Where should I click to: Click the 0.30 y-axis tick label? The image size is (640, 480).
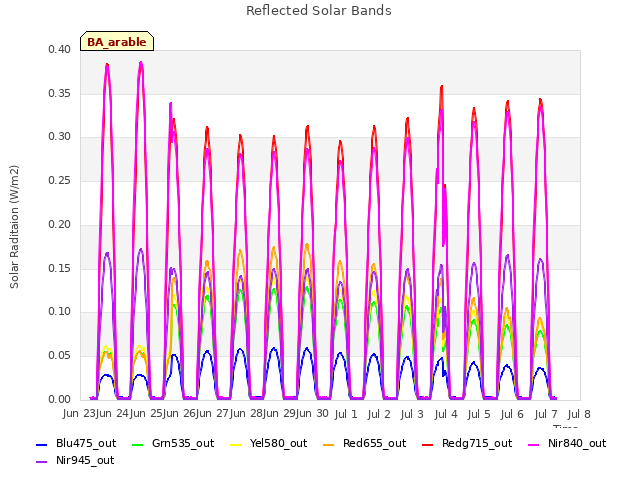59,137
